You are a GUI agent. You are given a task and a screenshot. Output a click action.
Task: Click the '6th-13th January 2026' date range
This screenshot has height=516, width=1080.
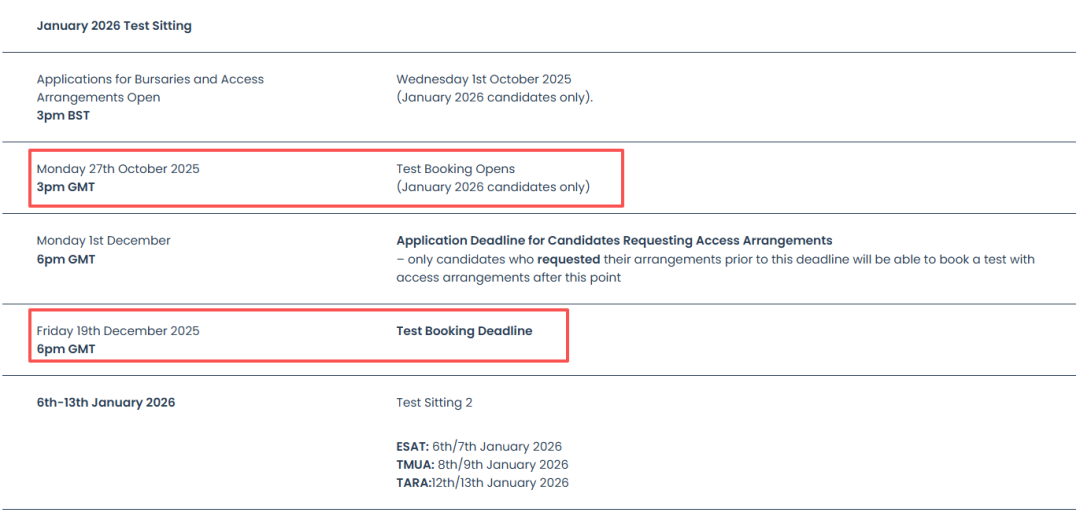[x=105, y=403]
